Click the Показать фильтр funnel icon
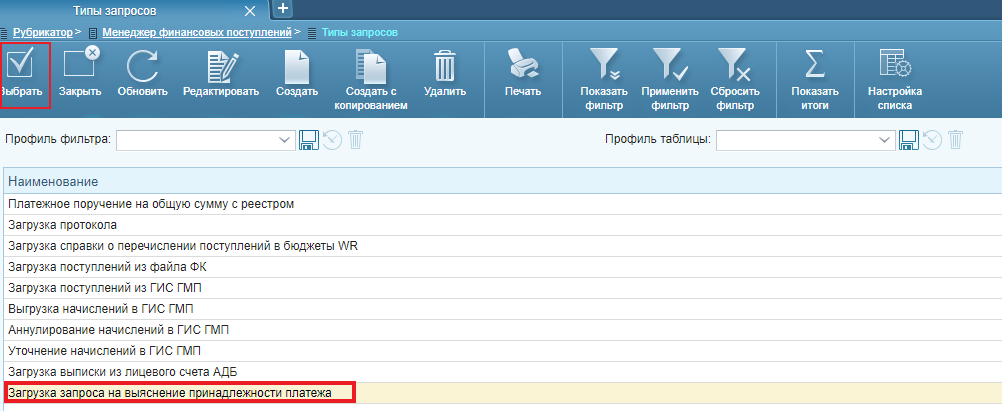Image resolution: width=1002 pixels, height=411 pixels. pyautogui.click(x=603, y=65)
